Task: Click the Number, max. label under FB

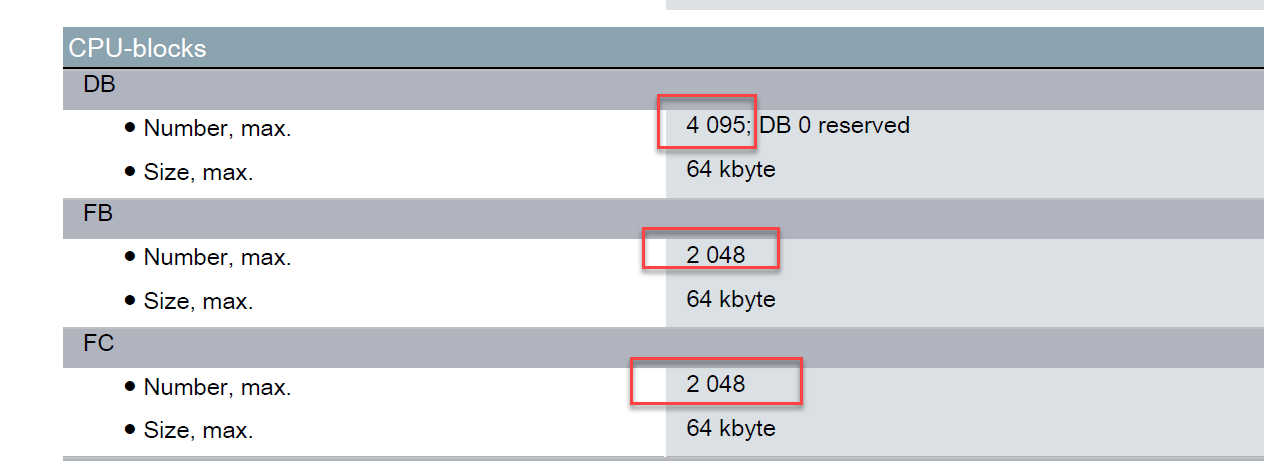Action: (217, 257)
